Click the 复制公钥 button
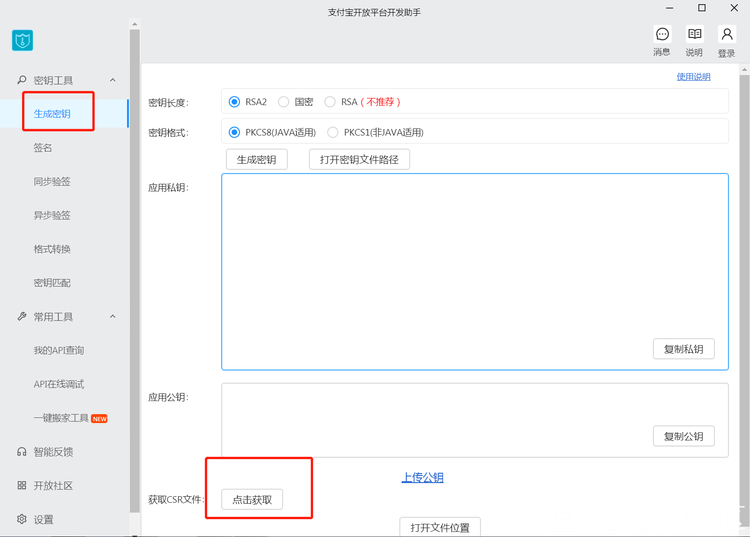Screen dimensions: 750x537 684,436
